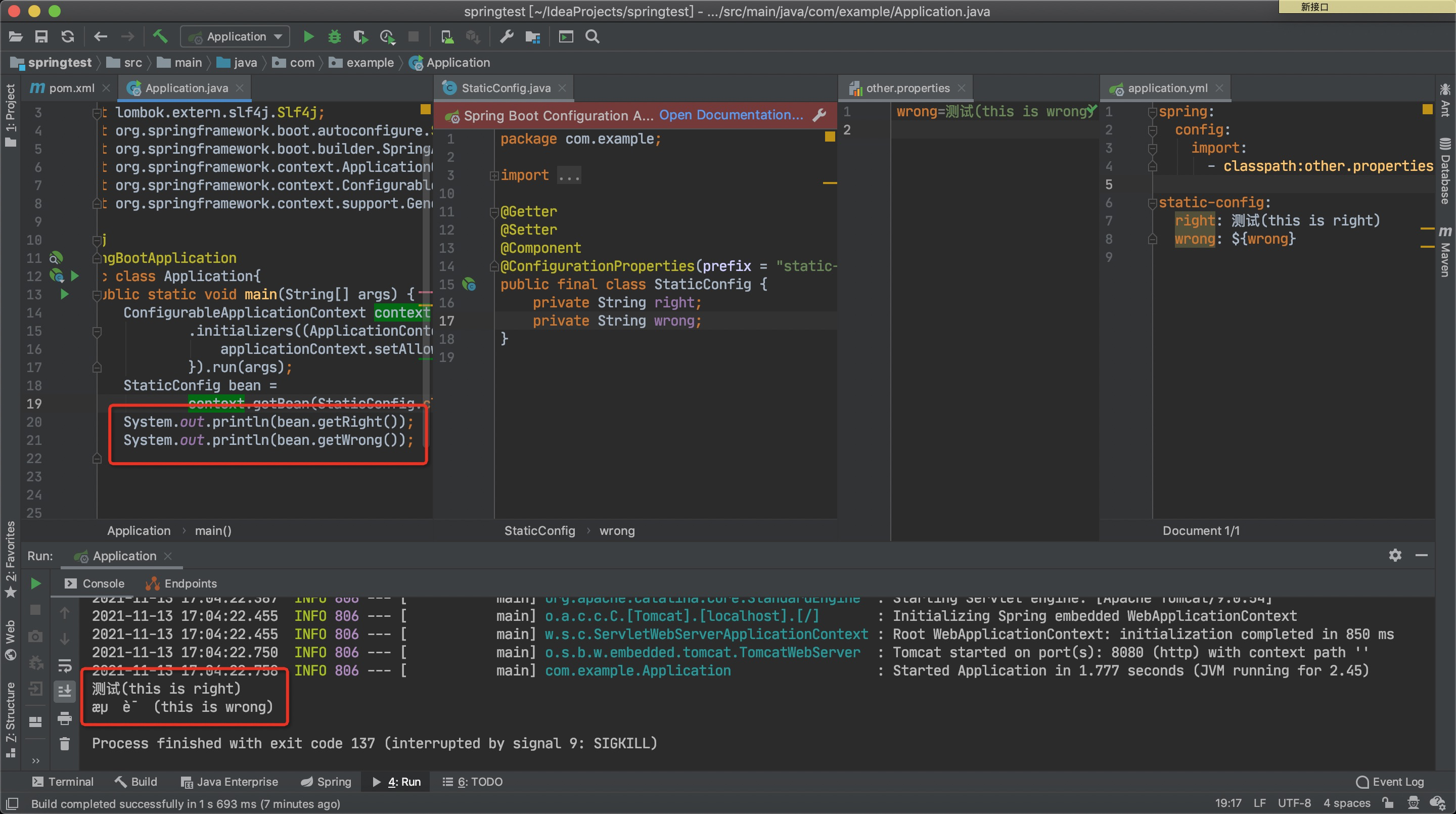The image size is (1456, 814).
Task: Collapse the spring node fold in application.yml
Action: click(1153, 111)
